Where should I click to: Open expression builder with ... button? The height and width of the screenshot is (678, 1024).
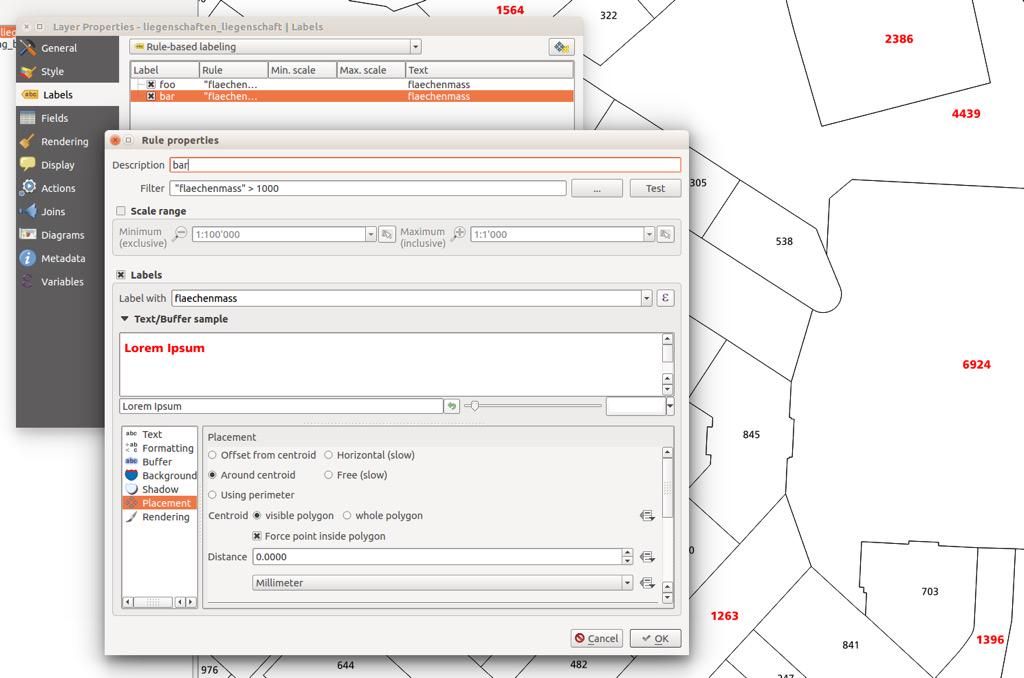pyautogui.click(x=597, y=188)
